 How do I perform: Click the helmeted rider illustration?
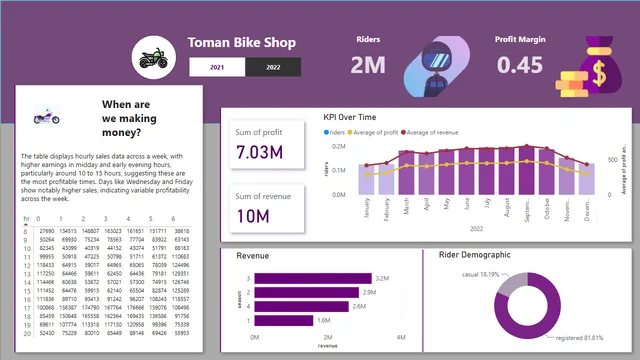pos(437,67)
